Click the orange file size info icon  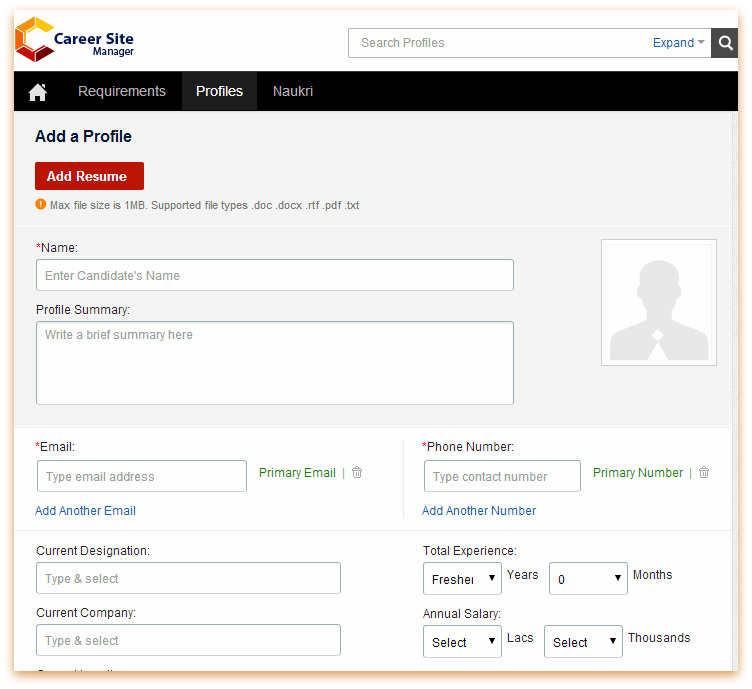pos(41,204)
